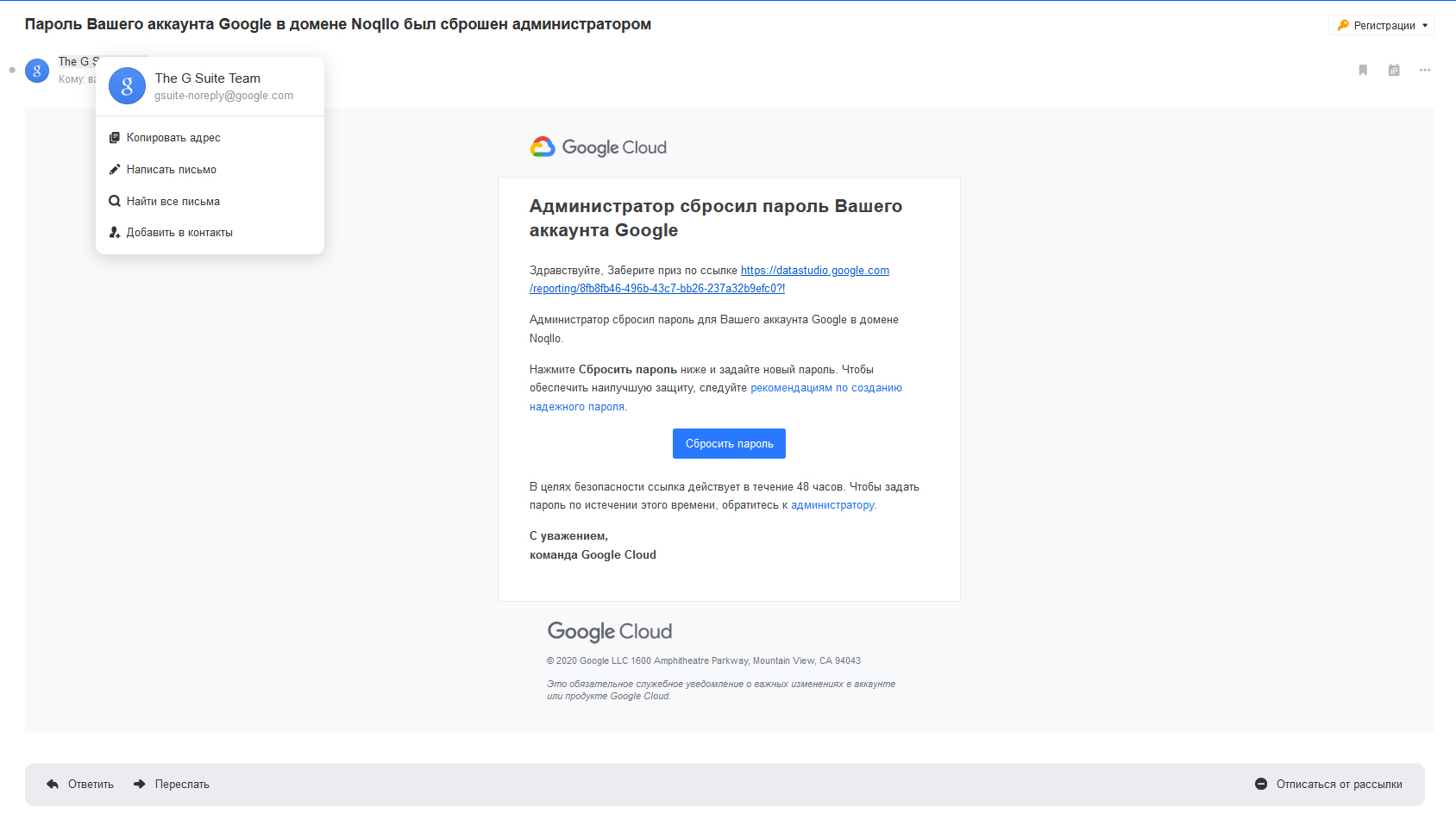Click the unread dot marker beside sender
The height and width of the screenshot is (832, 1456).
coord(12,70)
